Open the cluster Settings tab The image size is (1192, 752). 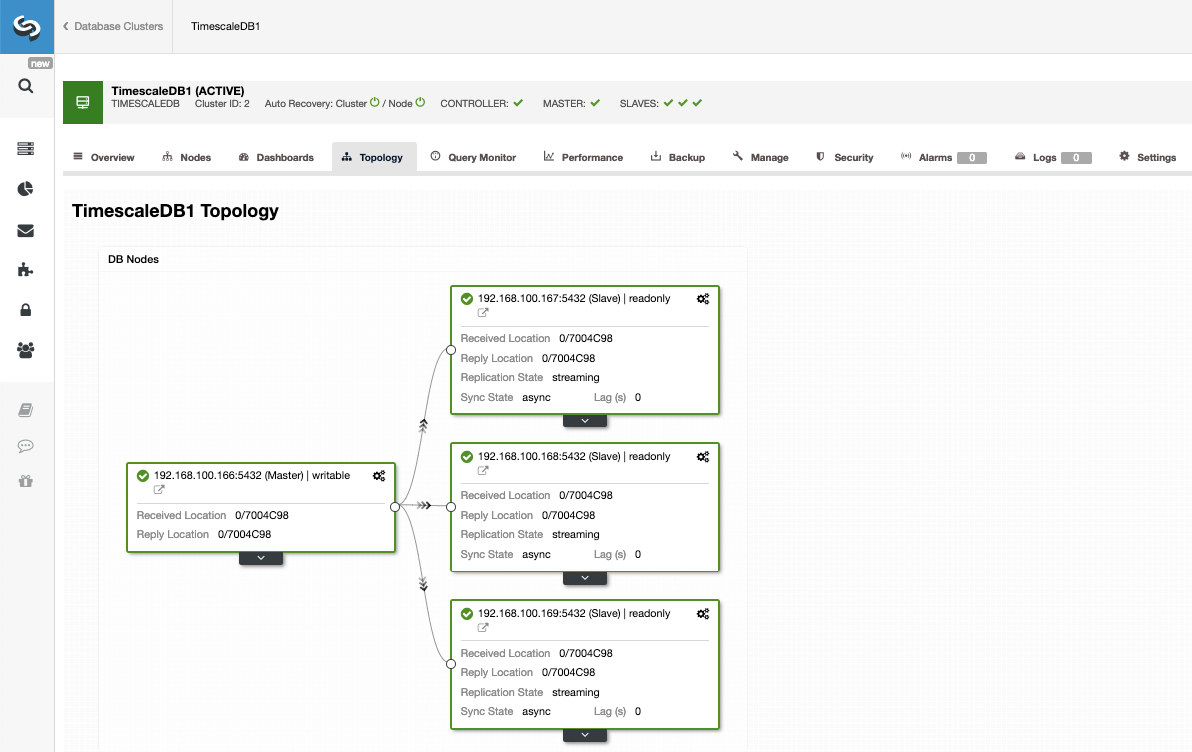(1148, 157)
